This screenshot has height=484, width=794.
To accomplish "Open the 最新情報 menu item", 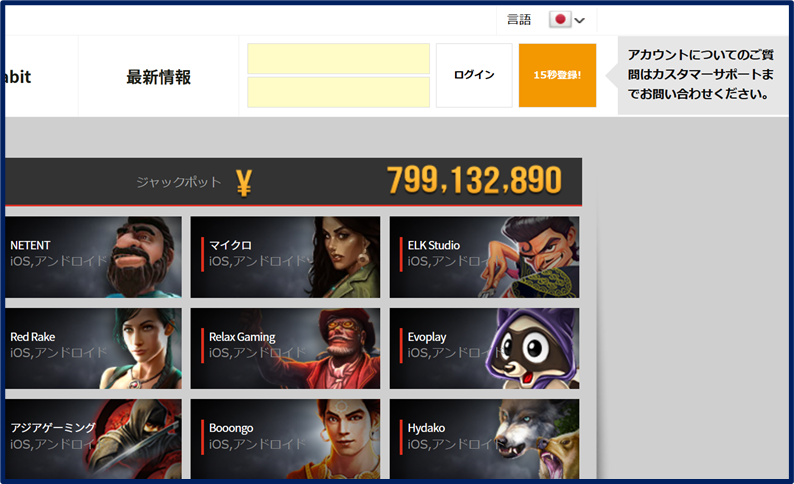I will click(x=158, y=77).
